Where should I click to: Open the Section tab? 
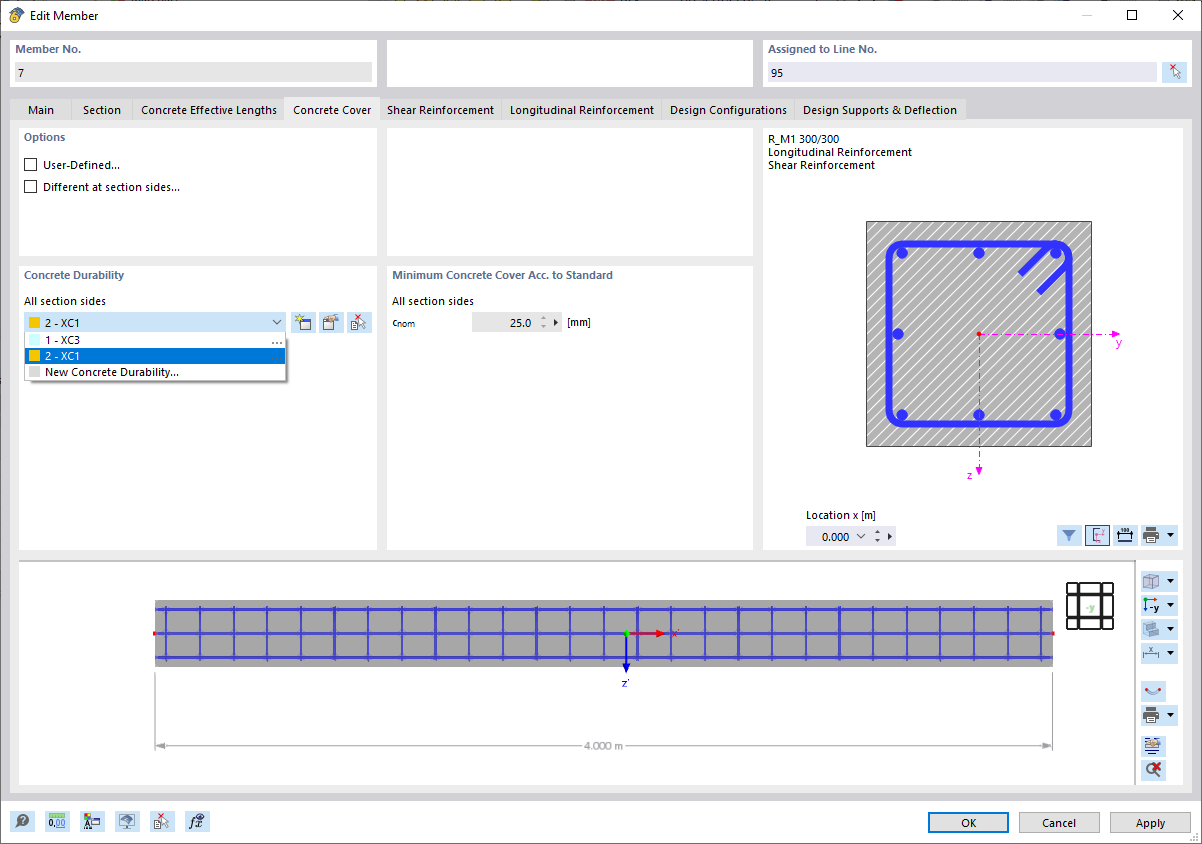102,110
